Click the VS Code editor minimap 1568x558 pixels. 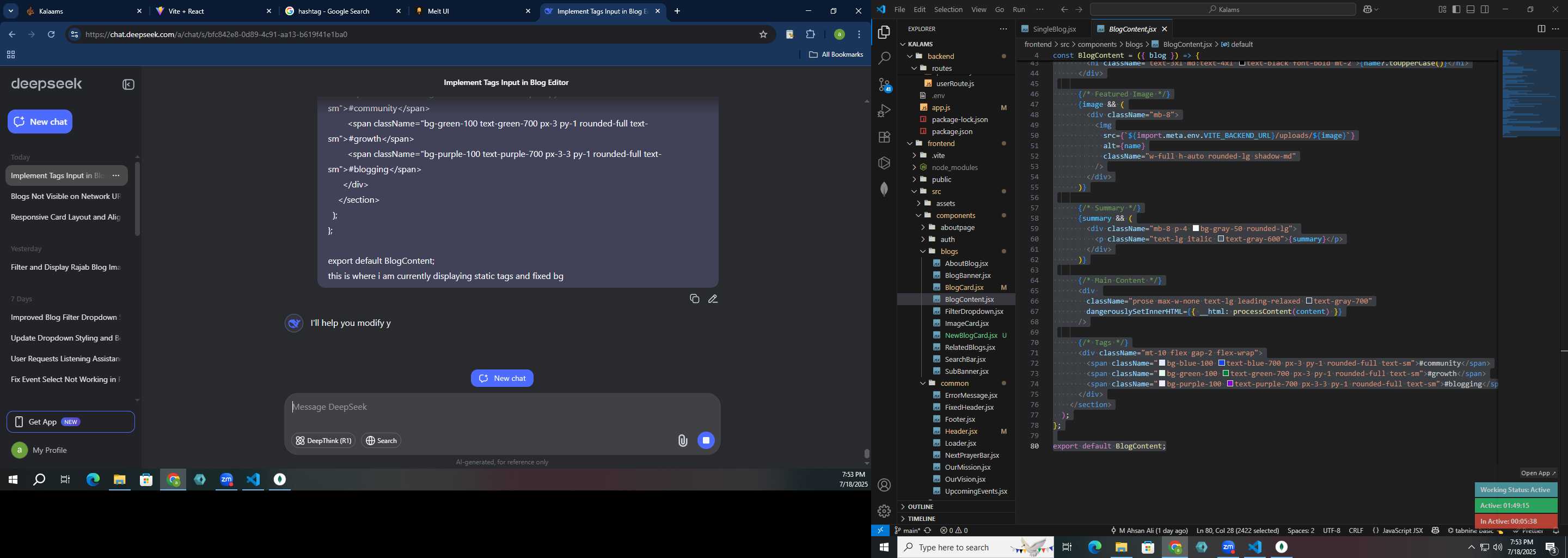(x=1530, y=94)
